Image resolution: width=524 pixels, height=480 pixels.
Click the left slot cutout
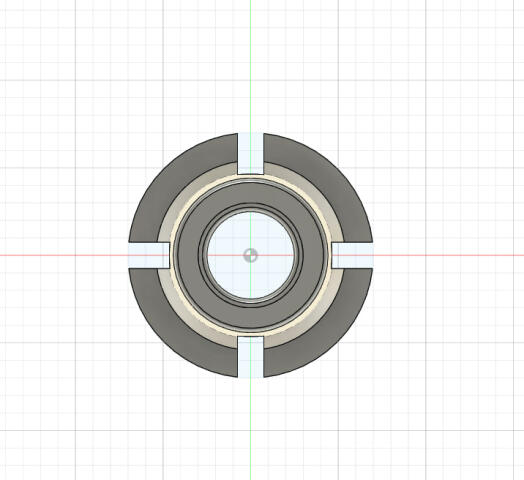pos(149,255)
